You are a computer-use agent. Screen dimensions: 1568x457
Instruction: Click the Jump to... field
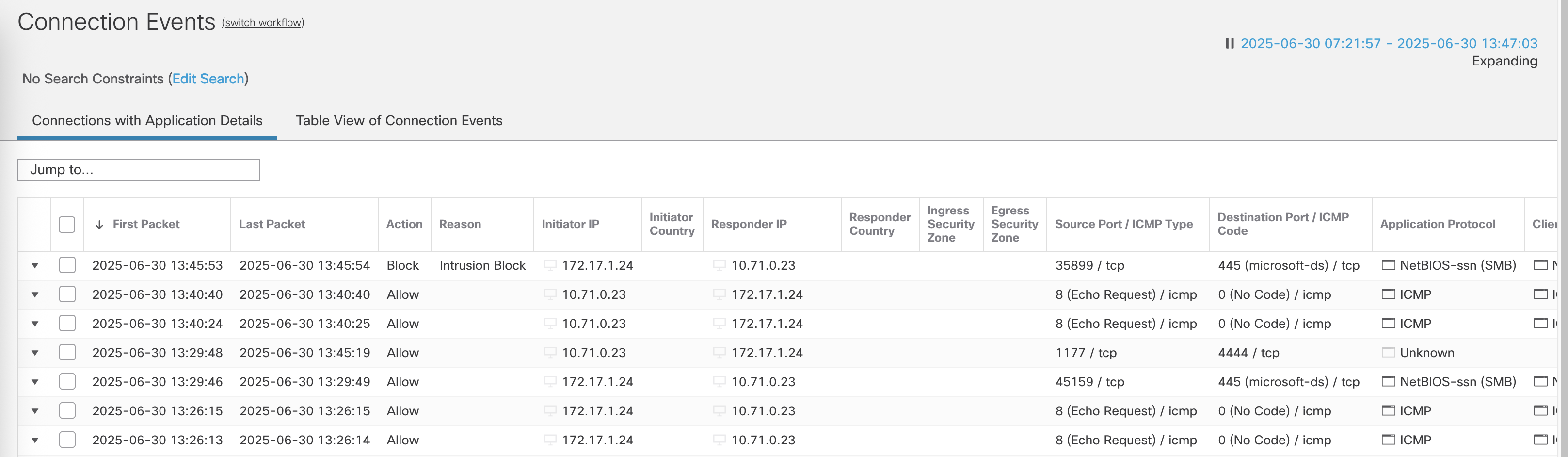pos(138,169)
